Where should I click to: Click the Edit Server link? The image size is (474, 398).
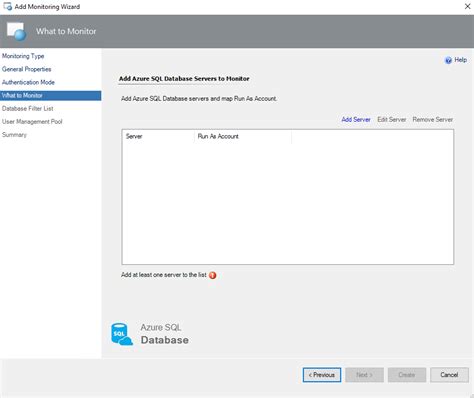(x=392, y=119)
